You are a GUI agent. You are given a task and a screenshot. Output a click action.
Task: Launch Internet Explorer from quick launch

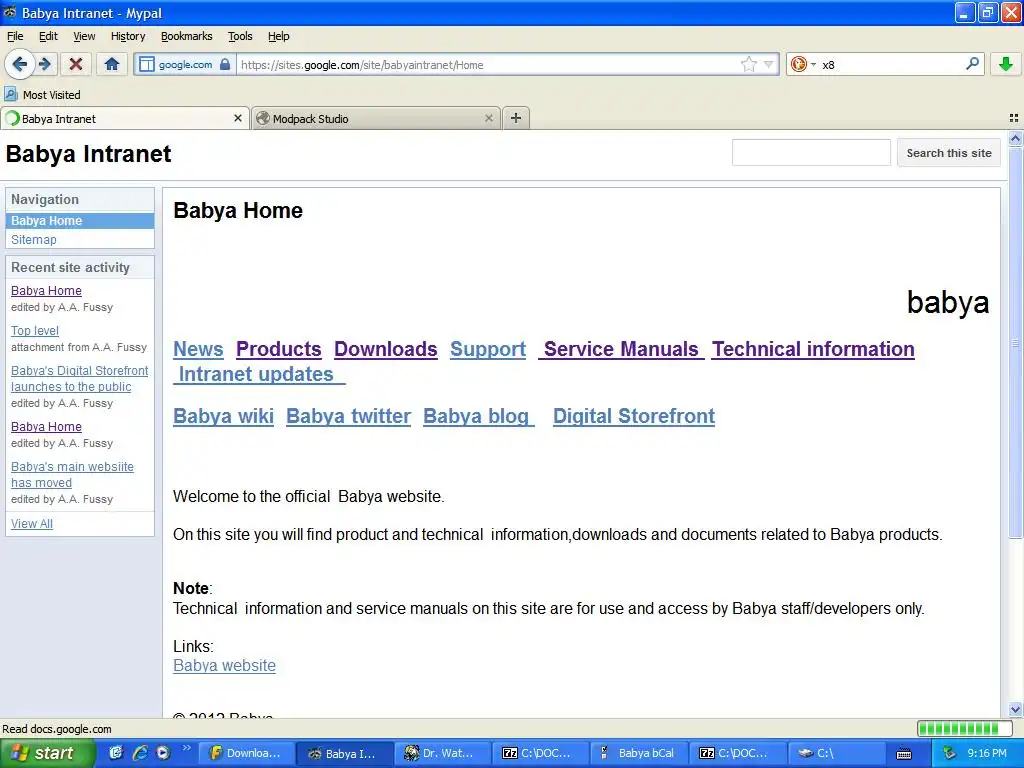pyautogui.click(x=140, y=753)
